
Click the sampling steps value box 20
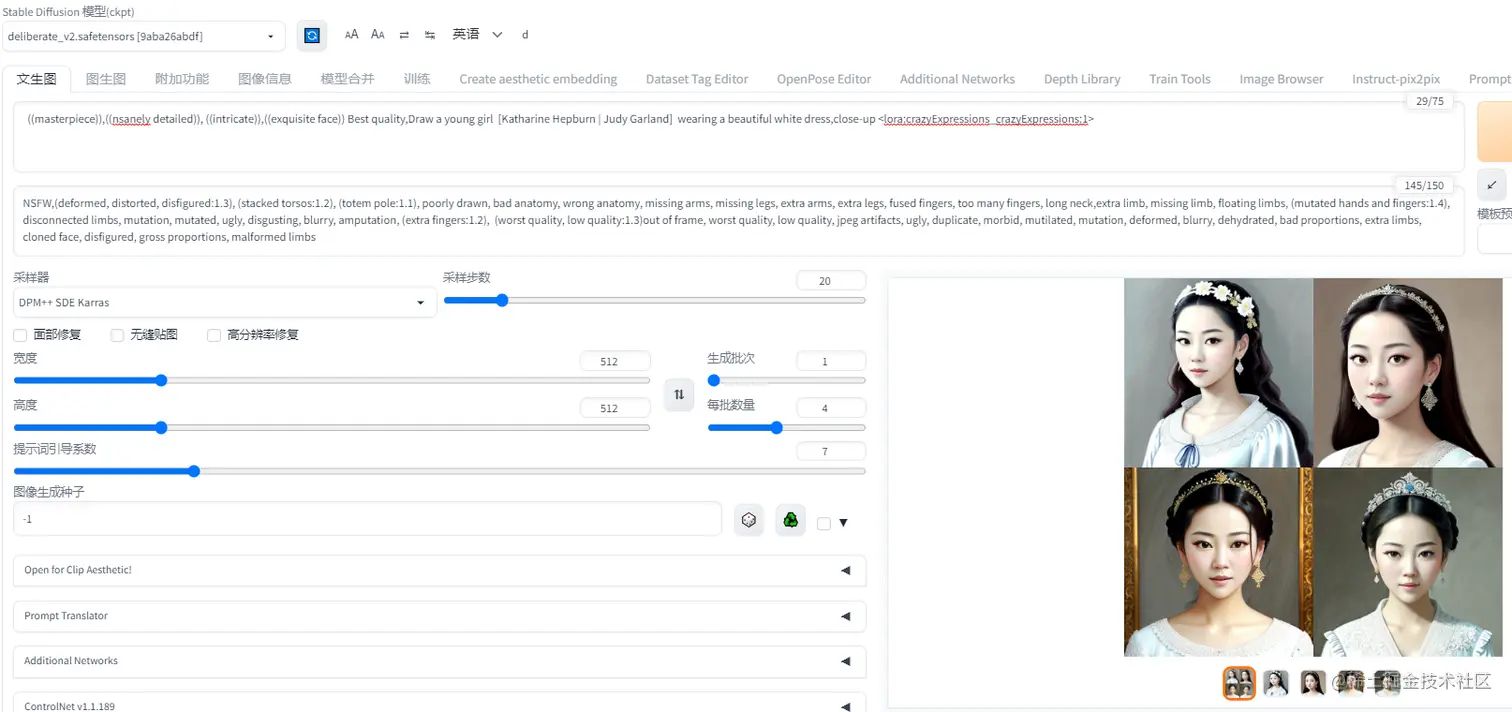click(x=830, y=281)
